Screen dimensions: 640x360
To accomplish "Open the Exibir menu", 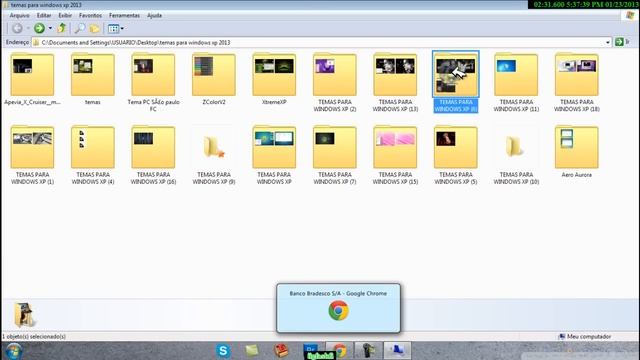I will tap(65, 16).
